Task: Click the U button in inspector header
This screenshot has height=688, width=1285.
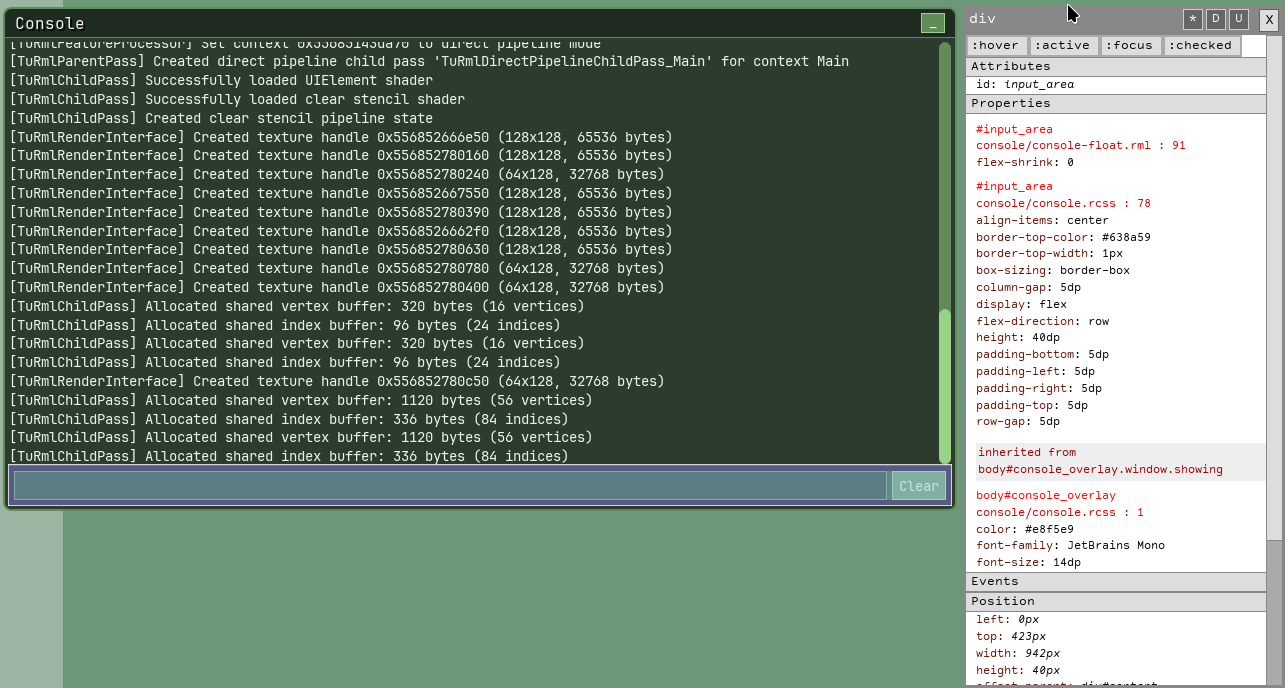Action: coord(1238,19)
